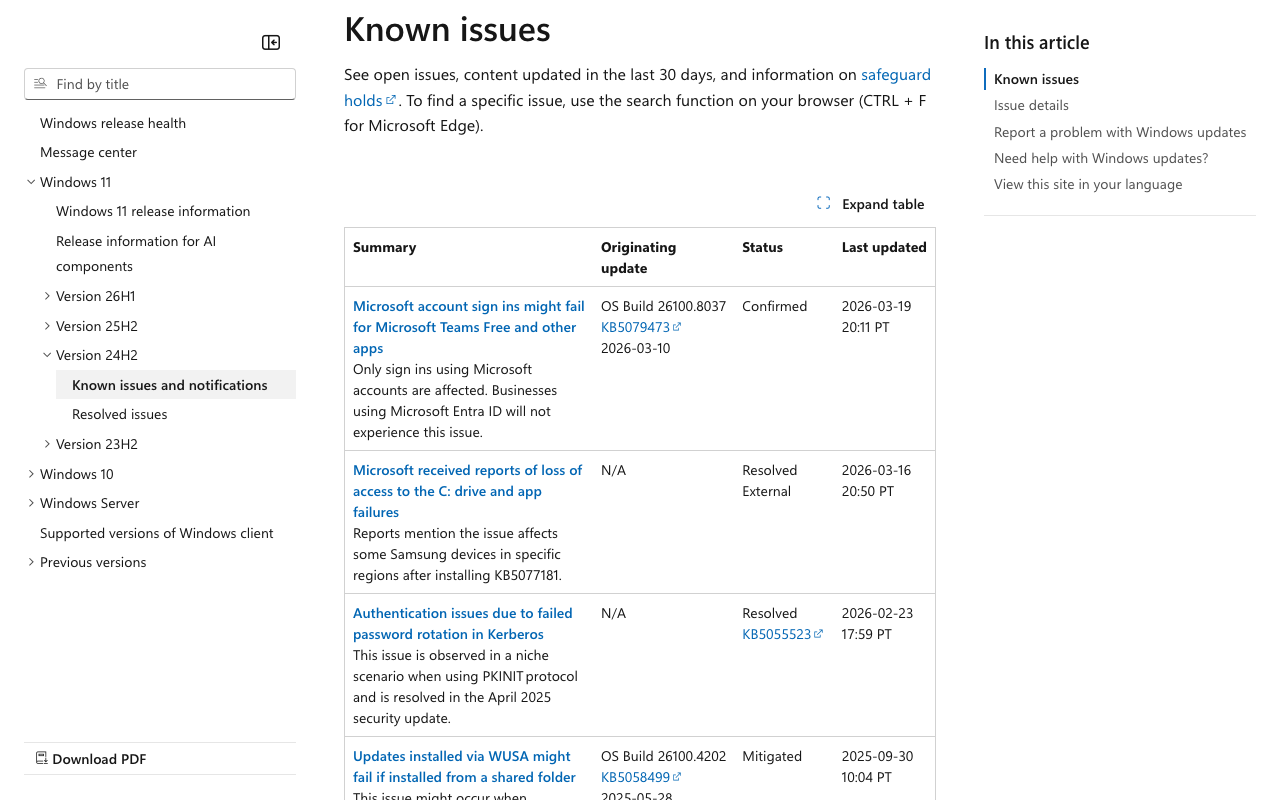The height and width of the screenshot is (800, 1280).
Task: Go to Issue details in article outline
Action: (x=1031, y=105)
